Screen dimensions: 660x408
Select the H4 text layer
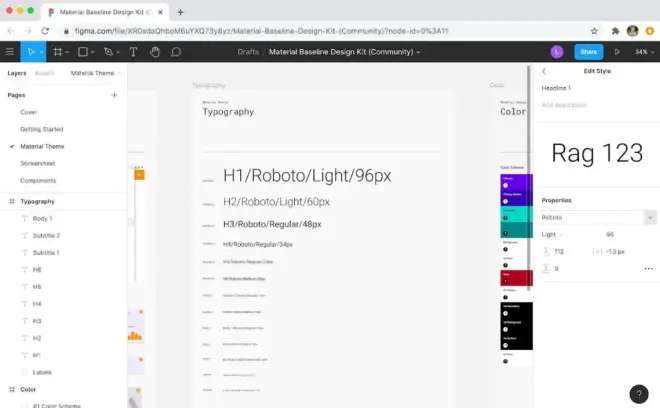click(37, 304)
